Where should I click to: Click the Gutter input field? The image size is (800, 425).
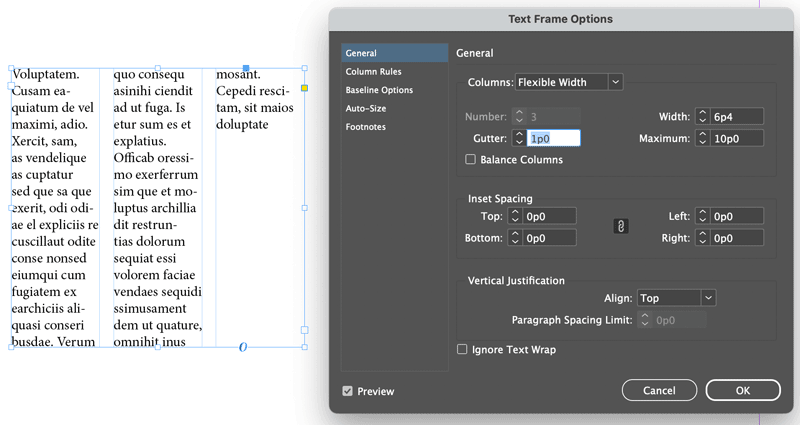tap(554, 138)
